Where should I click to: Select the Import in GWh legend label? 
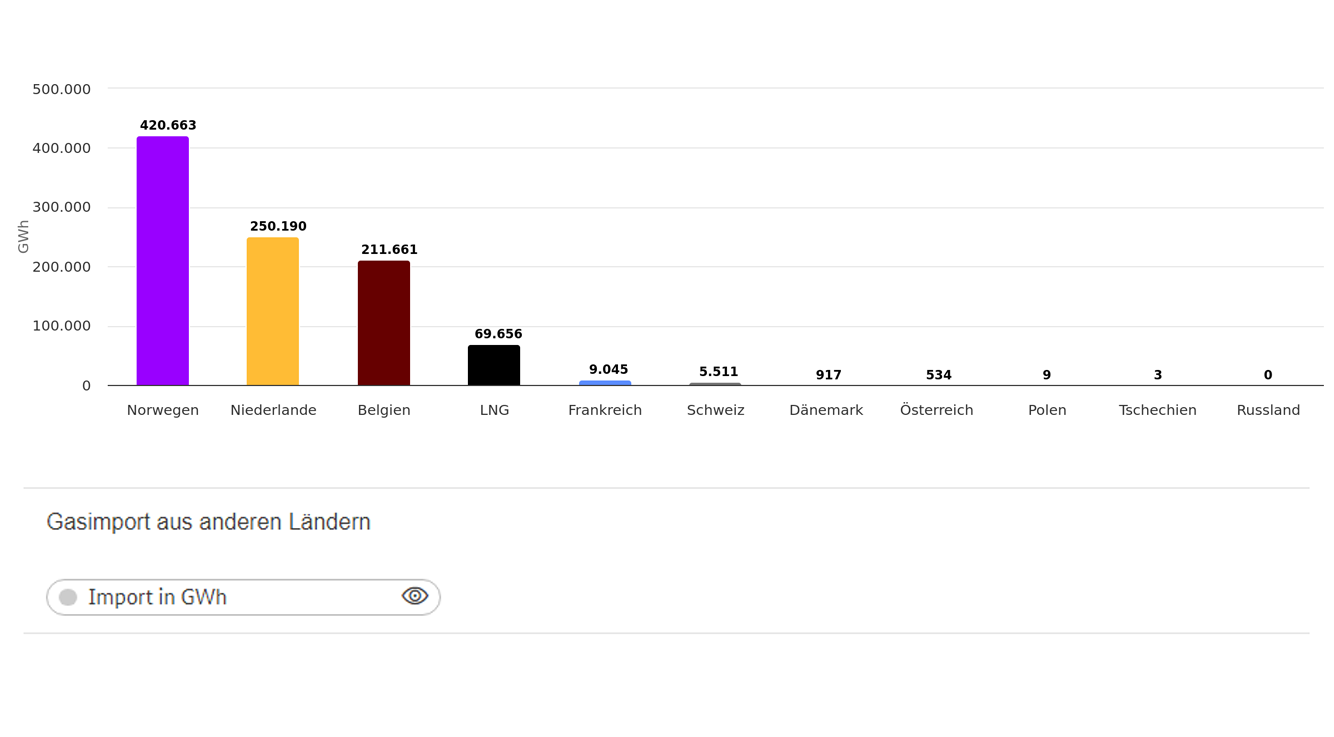[157, 597]
